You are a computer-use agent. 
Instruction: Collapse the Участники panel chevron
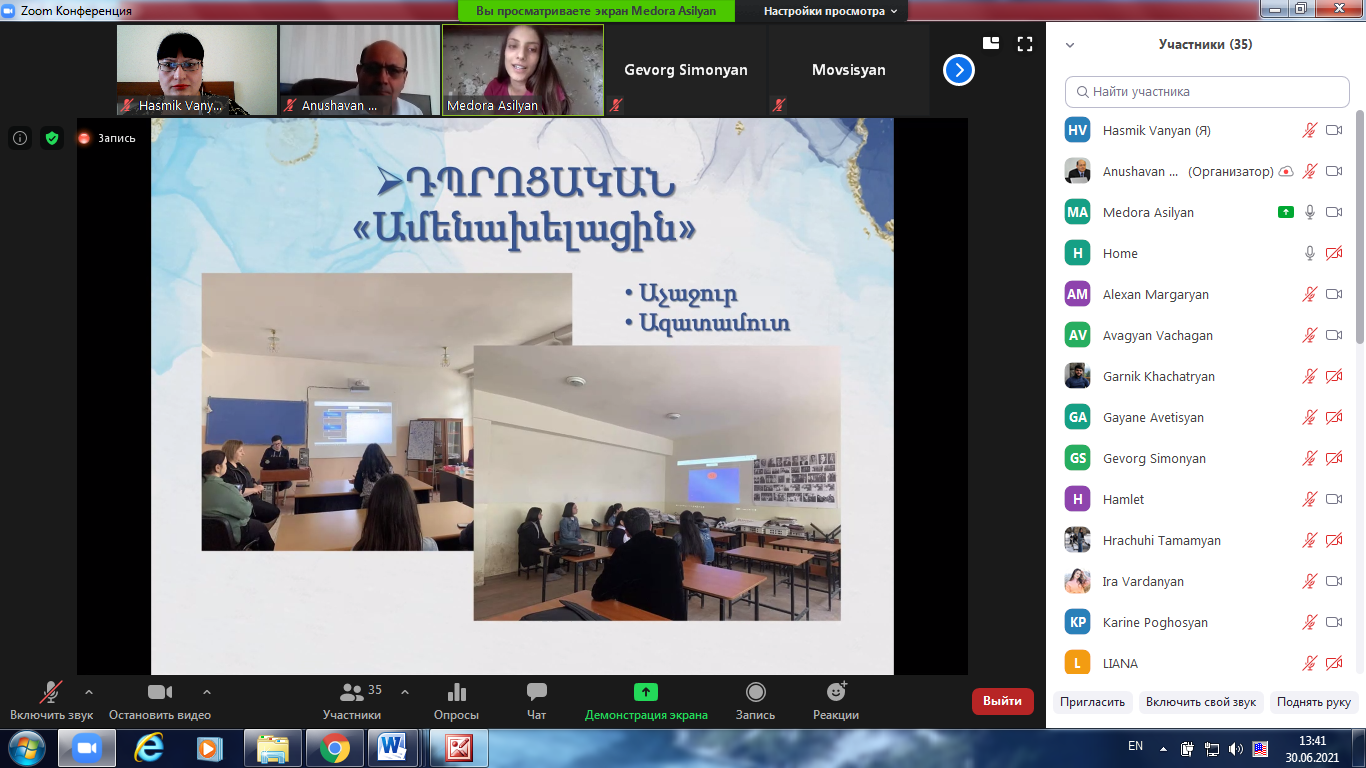(1070, 45)
